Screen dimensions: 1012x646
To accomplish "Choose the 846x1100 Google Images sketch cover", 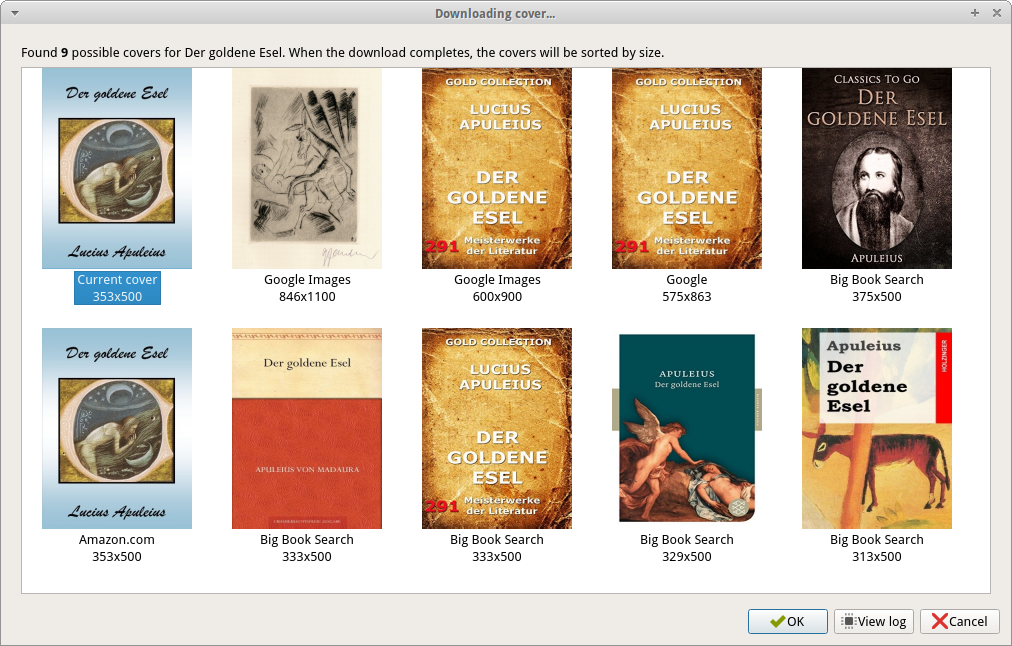I will click(x=307, y=168).
